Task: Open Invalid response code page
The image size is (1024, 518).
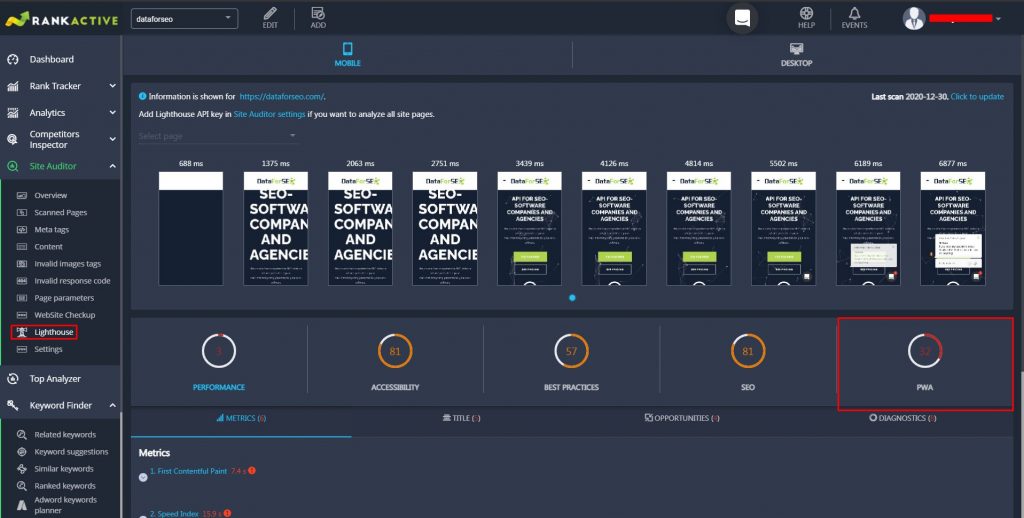Action: coord(72,281)
